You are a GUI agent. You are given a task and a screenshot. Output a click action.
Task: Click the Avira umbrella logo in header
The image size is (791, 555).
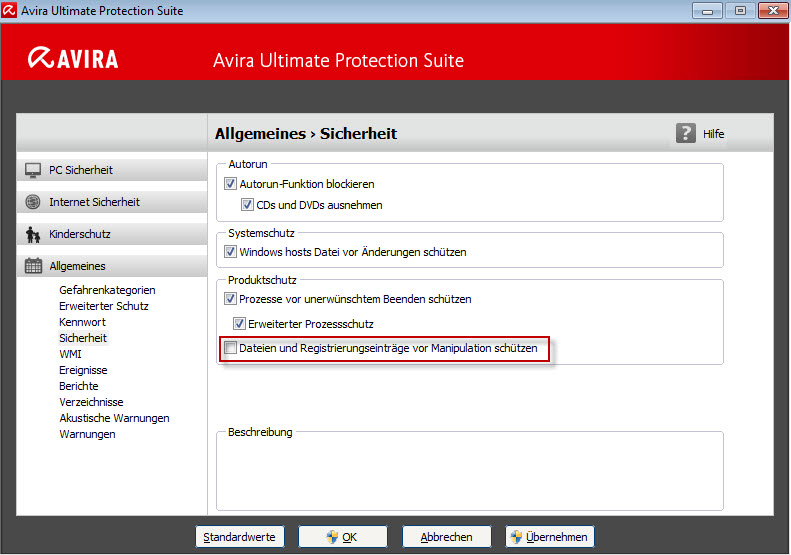(x=40, y=58)
